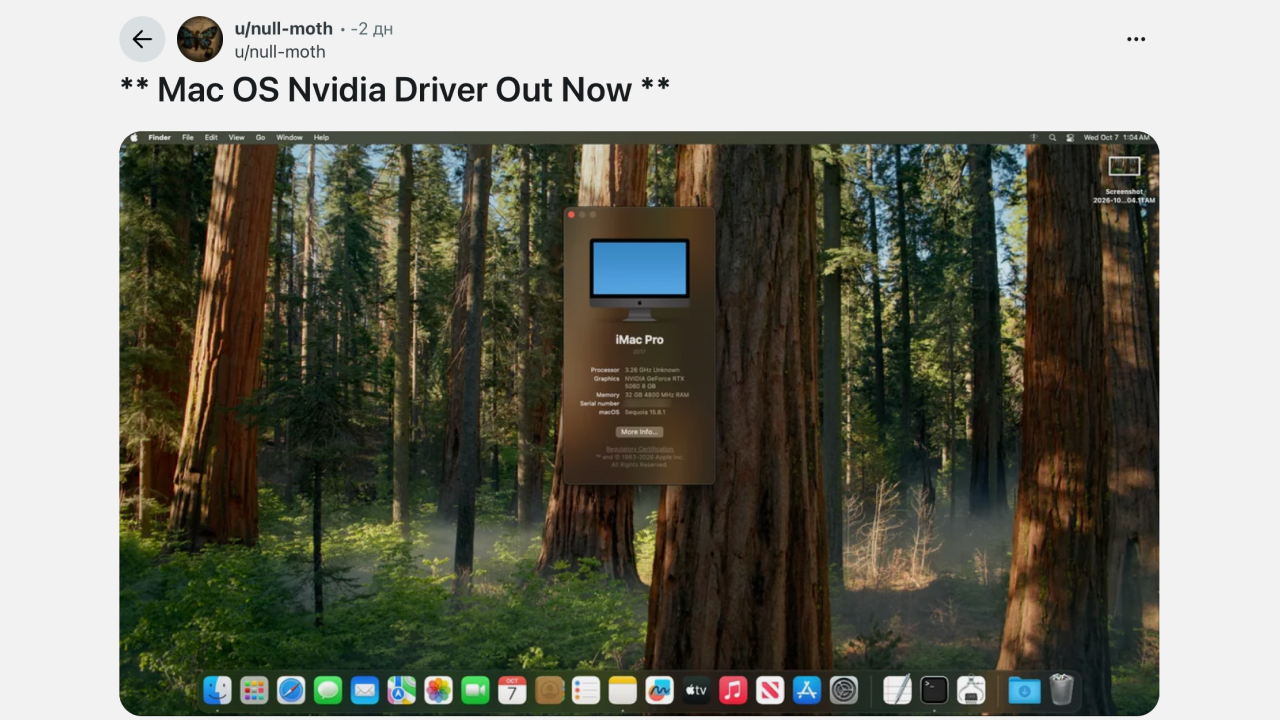The width and height of the screenshot is (1280, 720).
Task: Open Calendar in the Dock
Action: (512, 690)
